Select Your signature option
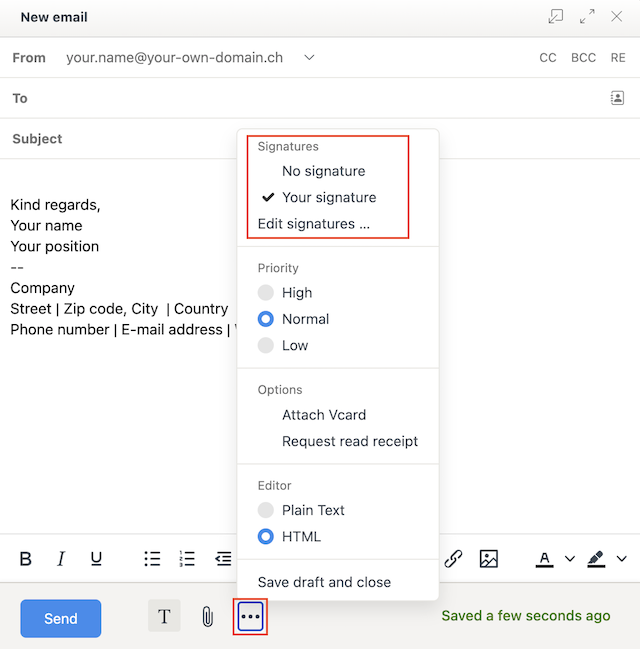 pos(329,197)
